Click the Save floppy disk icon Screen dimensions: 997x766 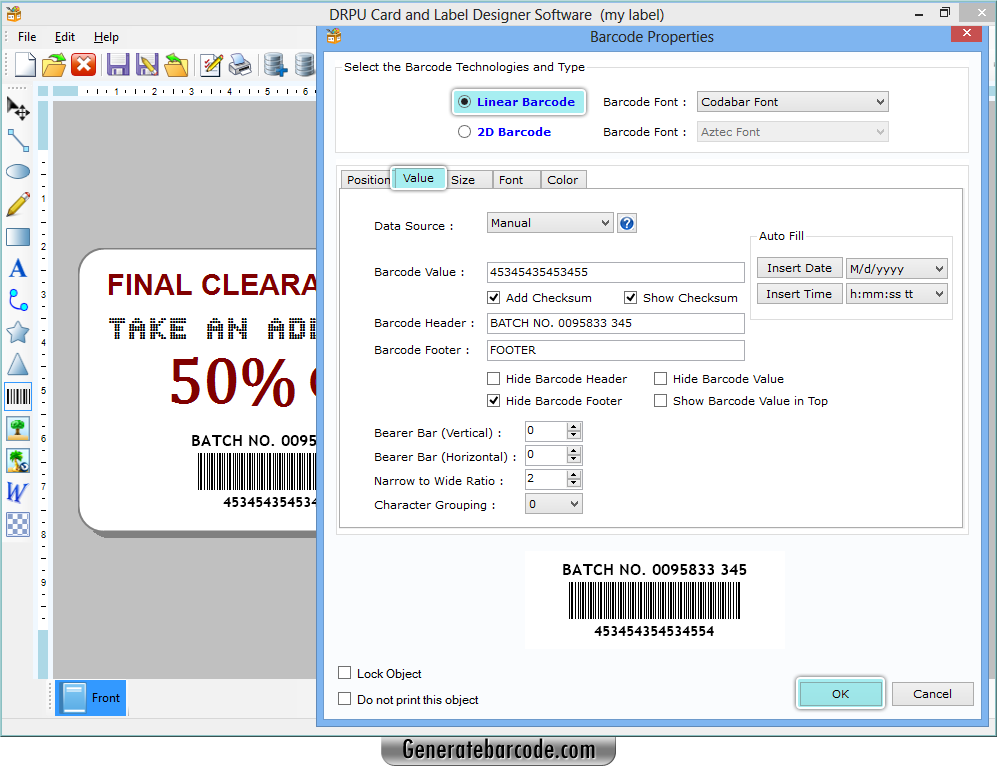tap(118, 65)
